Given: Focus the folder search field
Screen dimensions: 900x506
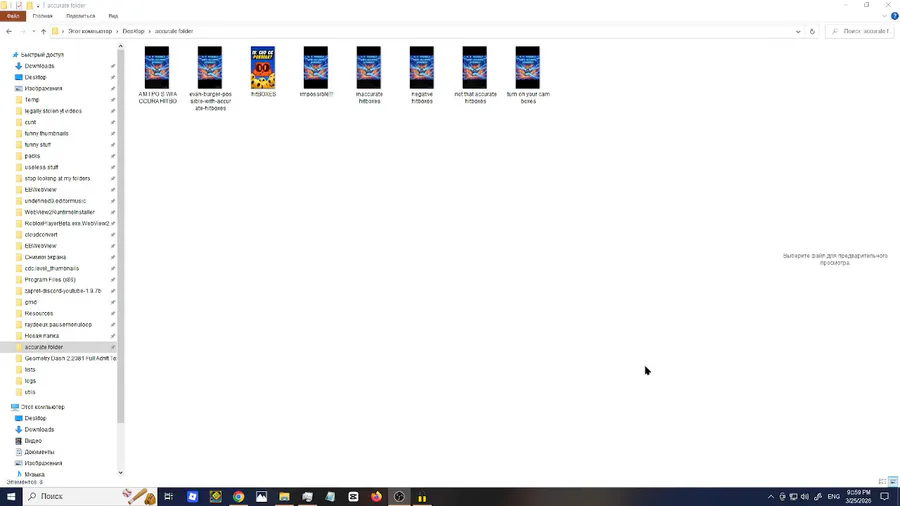Looking at the screenshot, I should click(x=860, y=32).
